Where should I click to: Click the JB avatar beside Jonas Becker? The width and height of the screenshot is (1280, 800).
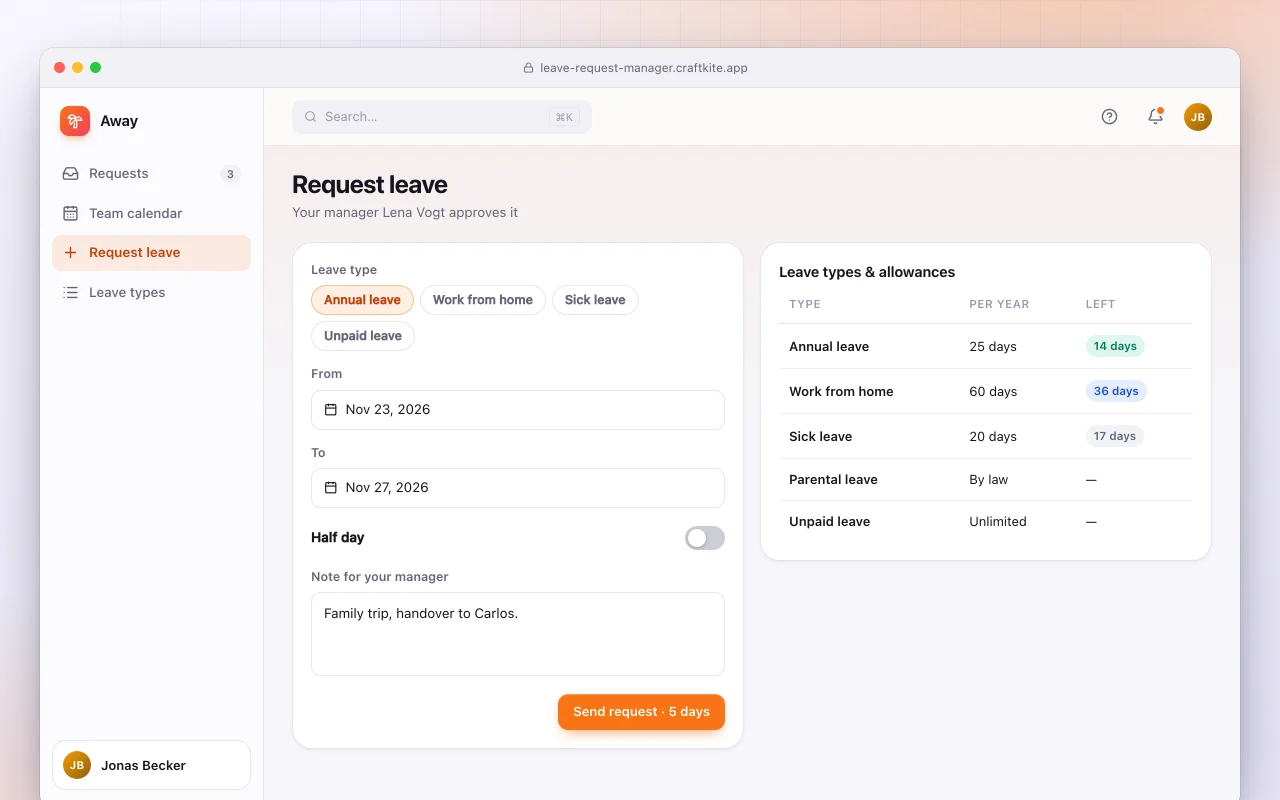click(x=77, y=765)
